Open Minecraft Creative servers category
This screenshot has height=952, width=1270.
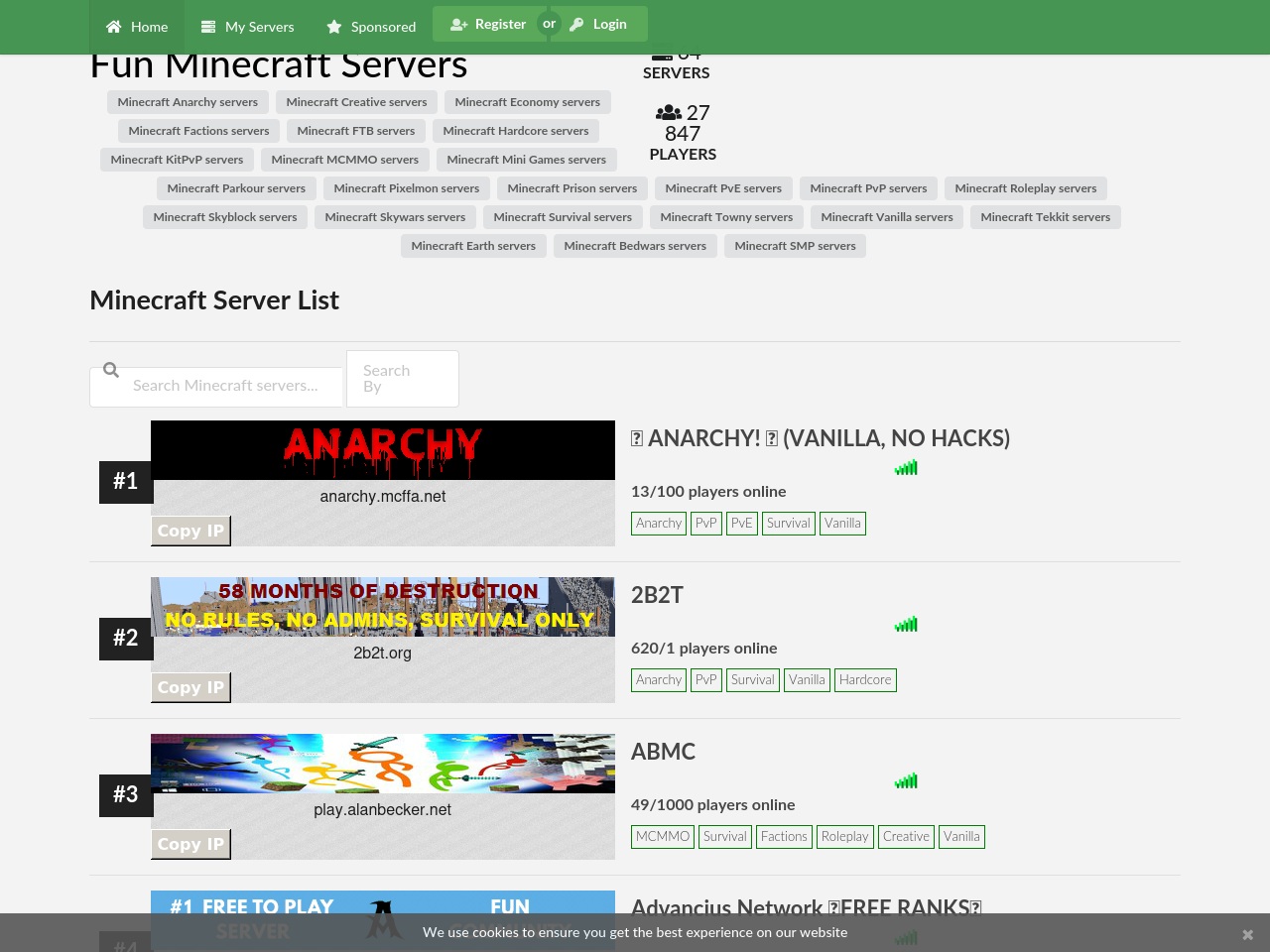356,102
